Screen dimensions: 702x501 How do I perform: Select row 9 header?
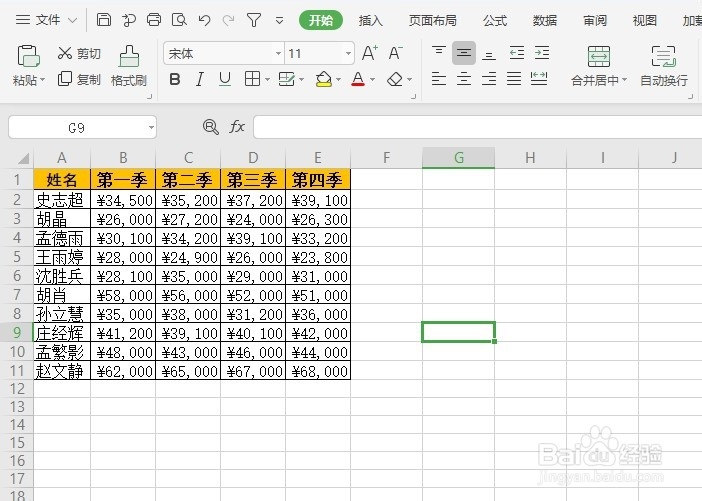pos(17,333)
